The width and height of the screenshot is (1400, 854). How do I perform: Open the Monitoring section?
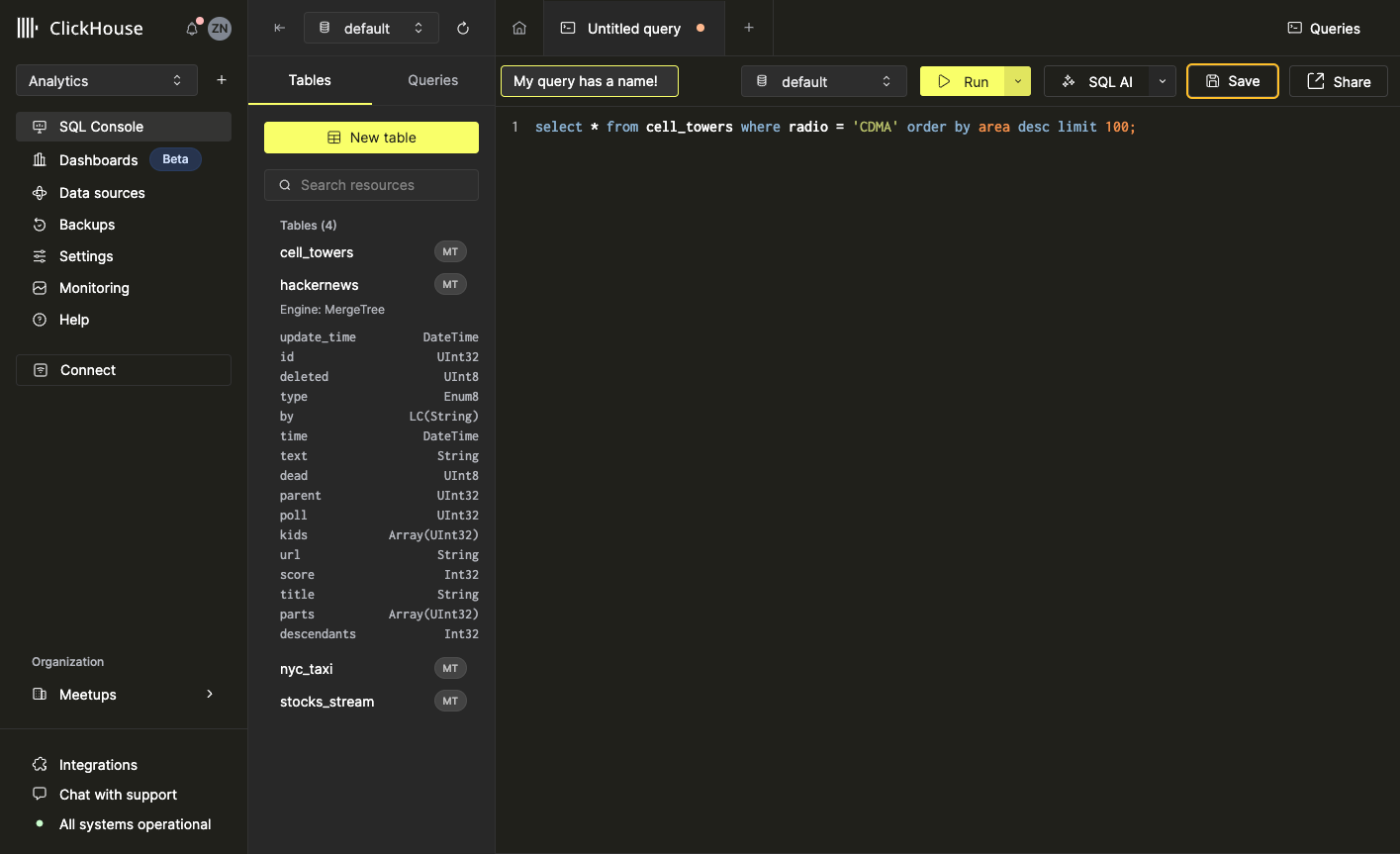[94, 288]
